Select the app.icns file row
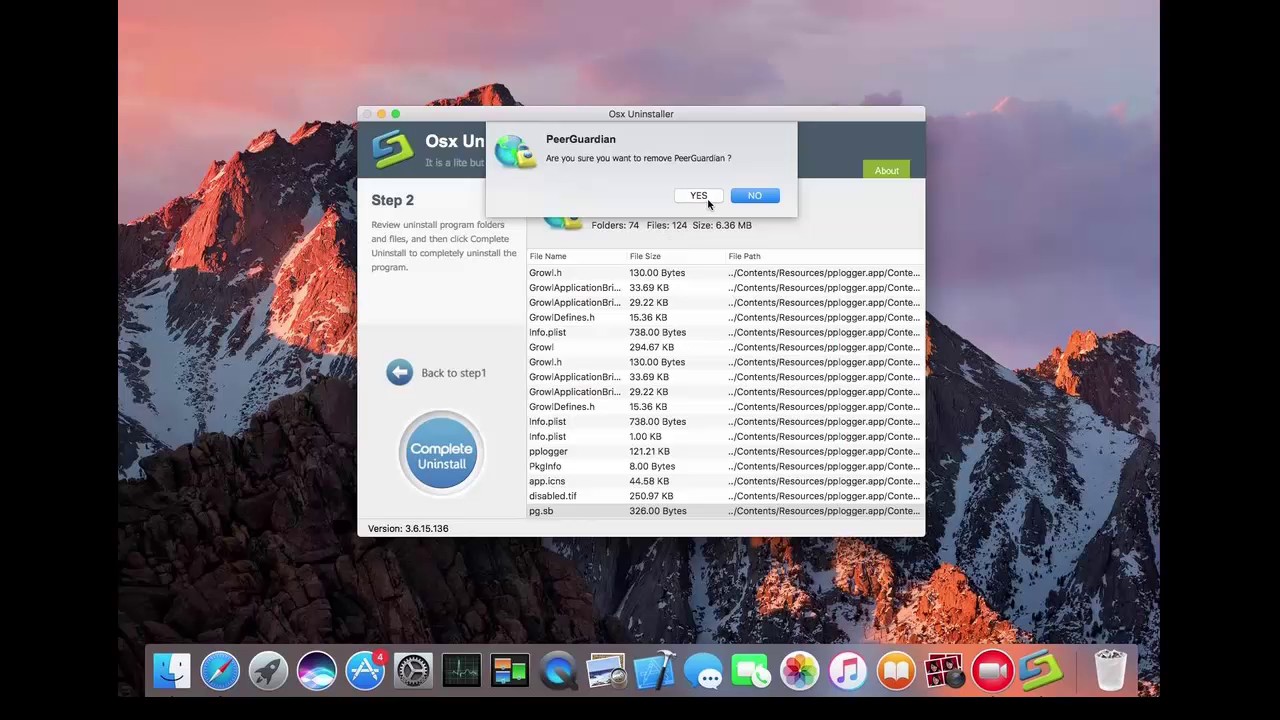This screenshot has height=720, width=1280. pyautogui.click(x=726, y=481)
